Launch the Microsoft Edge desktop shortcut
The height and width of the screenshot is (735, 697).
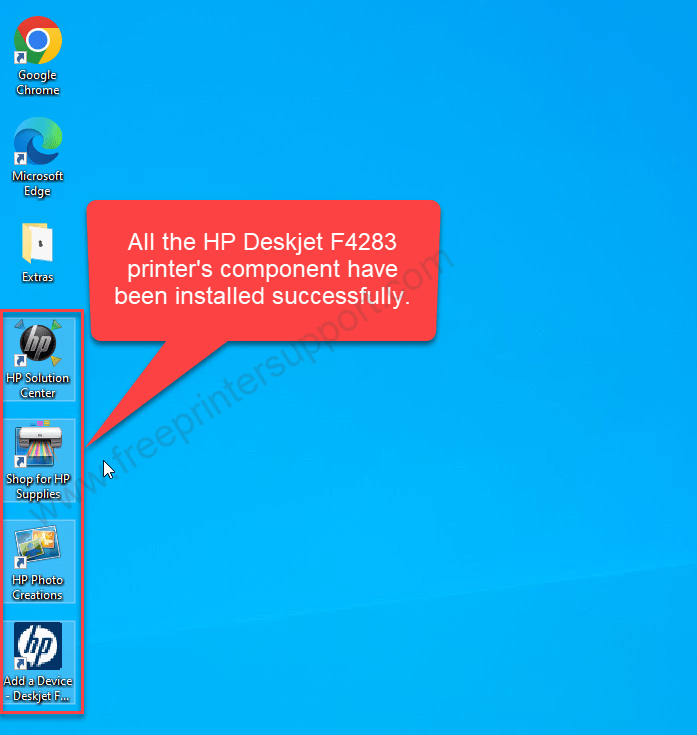37,141
